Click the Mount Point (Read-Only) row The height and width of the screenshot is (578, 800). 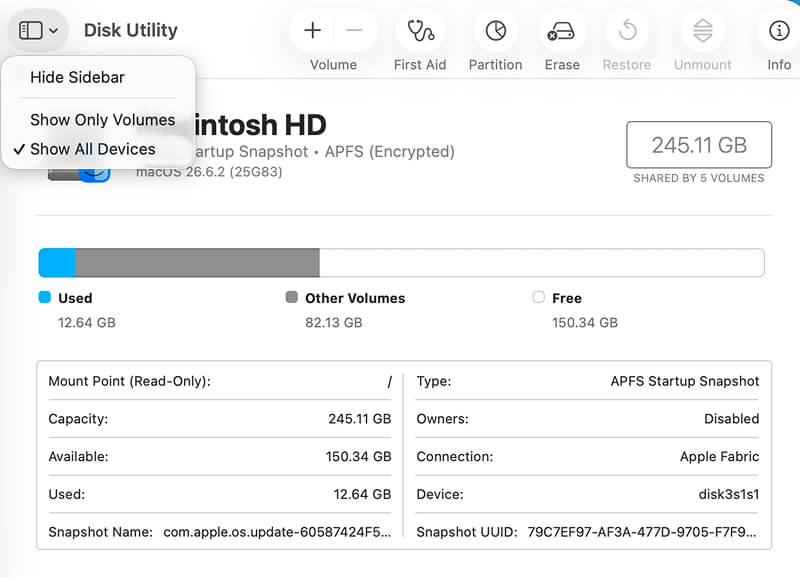(220, 381)
